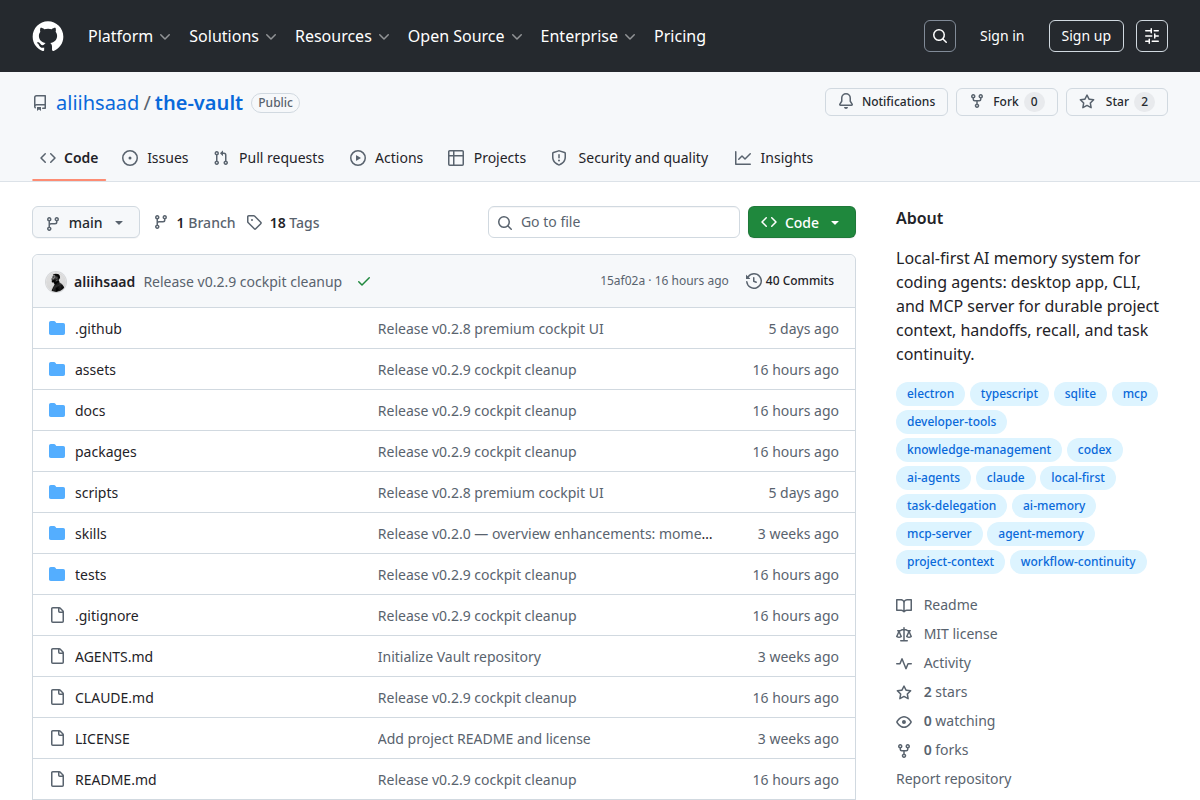Screen dimensions: 1200x800
Task: Open the green Code dropdown button
Action: coord(802,222)
